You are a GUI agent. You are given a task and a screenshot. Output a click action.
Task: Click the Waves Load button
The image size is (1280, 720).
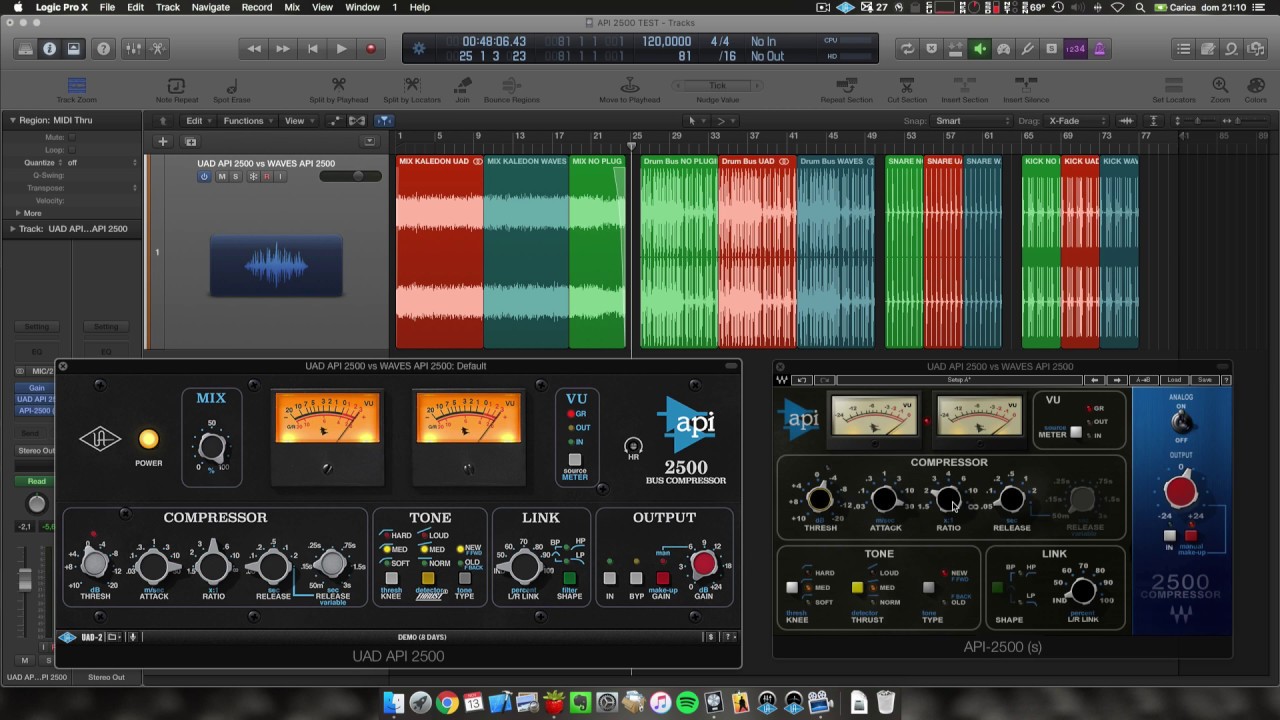(x=1174, y=380)
